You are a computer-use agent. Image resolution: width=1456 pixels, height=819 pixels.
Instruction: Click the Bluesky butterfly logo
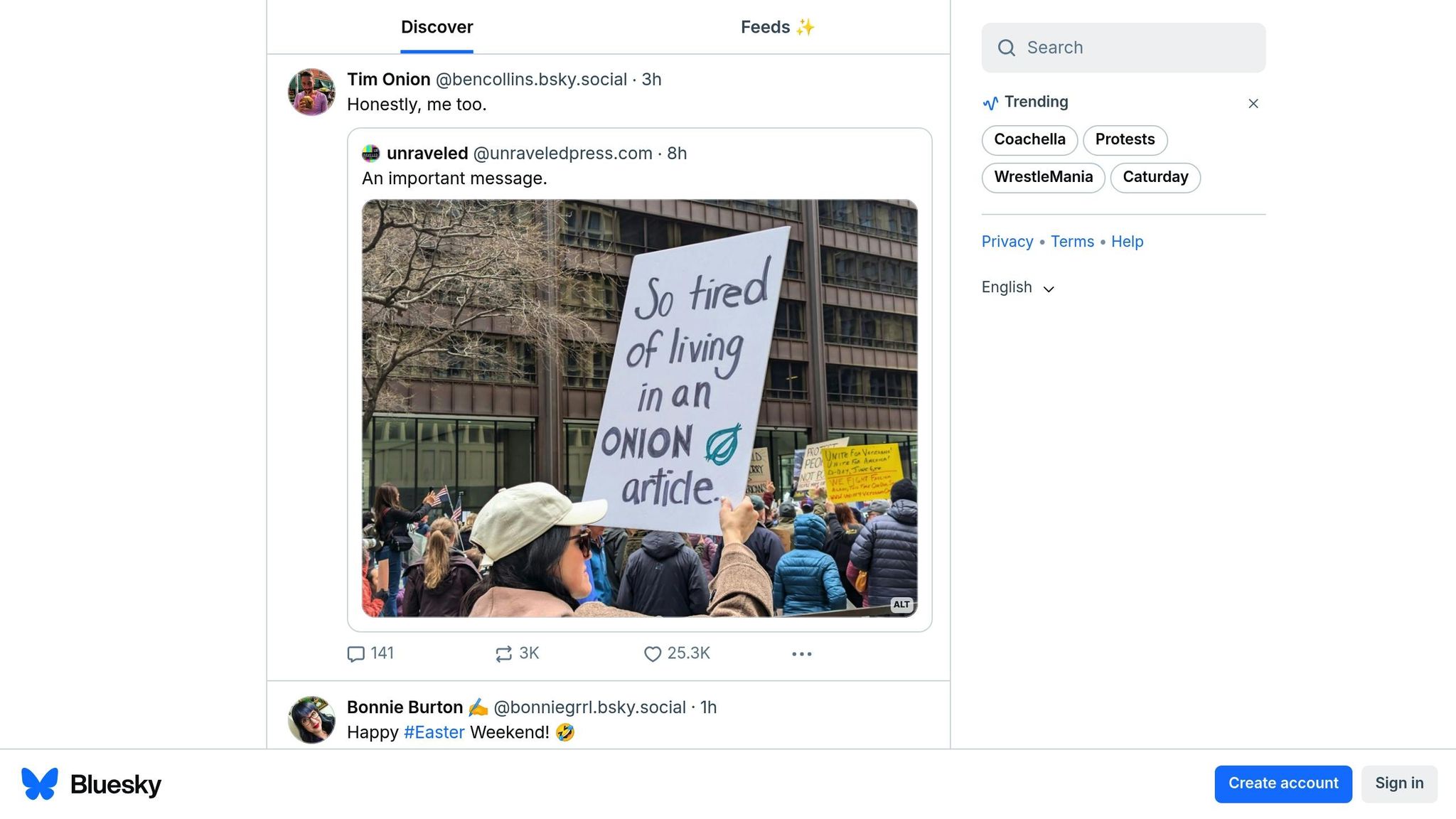[x=40, y=783]
